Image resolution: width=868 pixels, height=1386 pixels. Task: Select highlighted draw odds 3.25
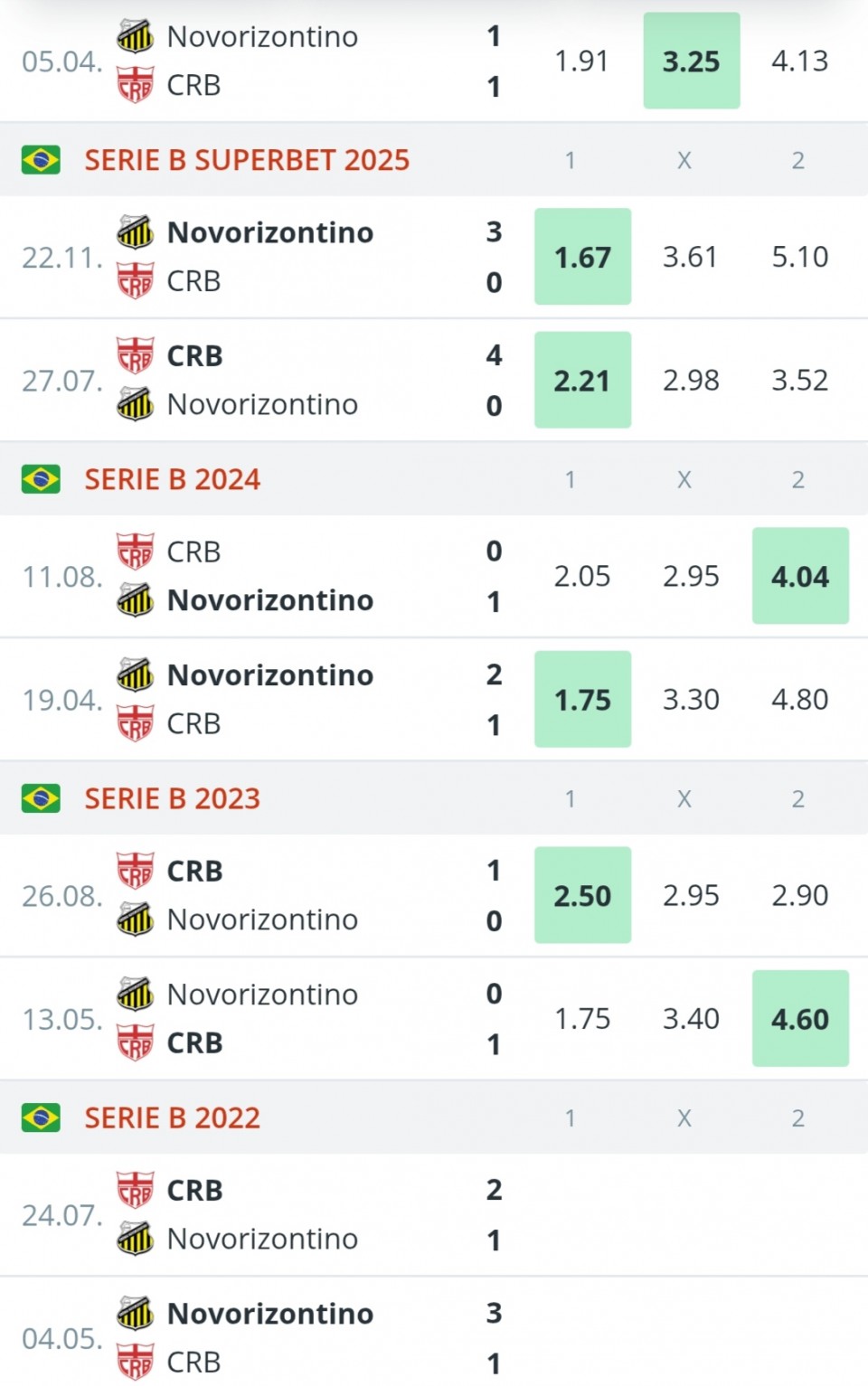pos(692,61)
